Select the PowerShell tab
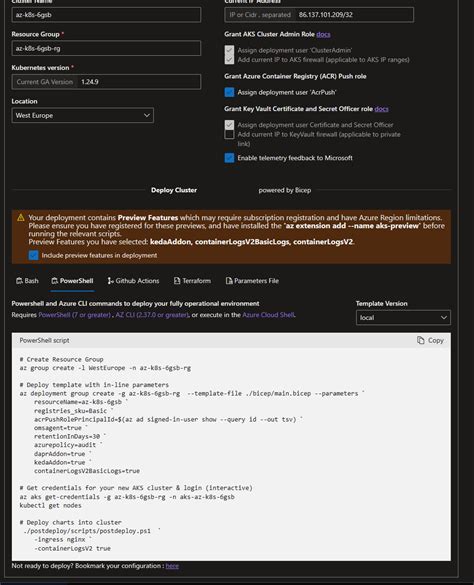474x585 pixels. [x=72, y=281]
